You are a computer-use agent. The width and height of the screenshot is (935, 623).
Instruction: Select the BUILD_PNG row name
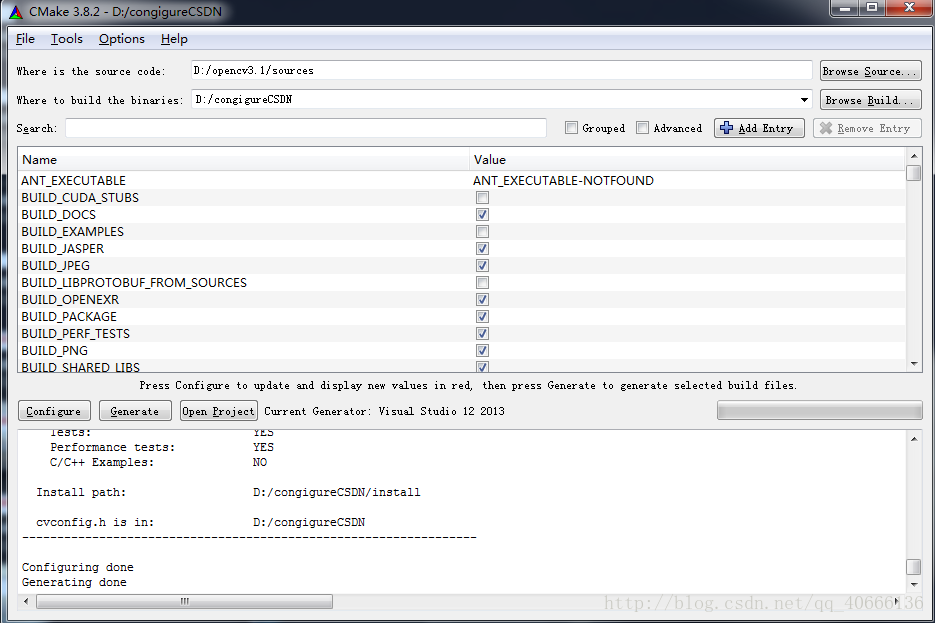pos(55,351)
